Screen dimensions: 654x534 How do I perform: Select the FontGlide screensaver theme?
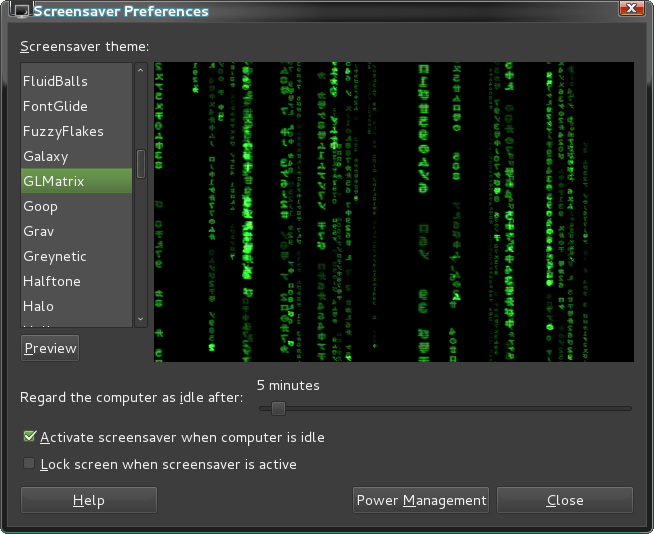(x=56, y=106)
